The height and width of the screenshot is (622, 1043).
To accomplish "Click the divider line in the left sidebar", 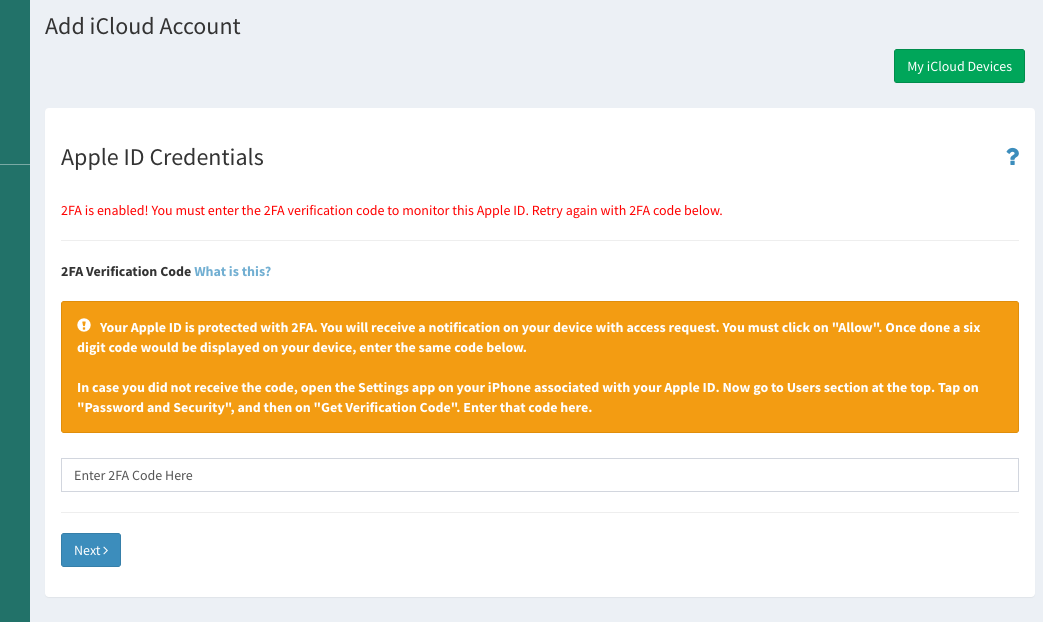I will click(14, 163).
